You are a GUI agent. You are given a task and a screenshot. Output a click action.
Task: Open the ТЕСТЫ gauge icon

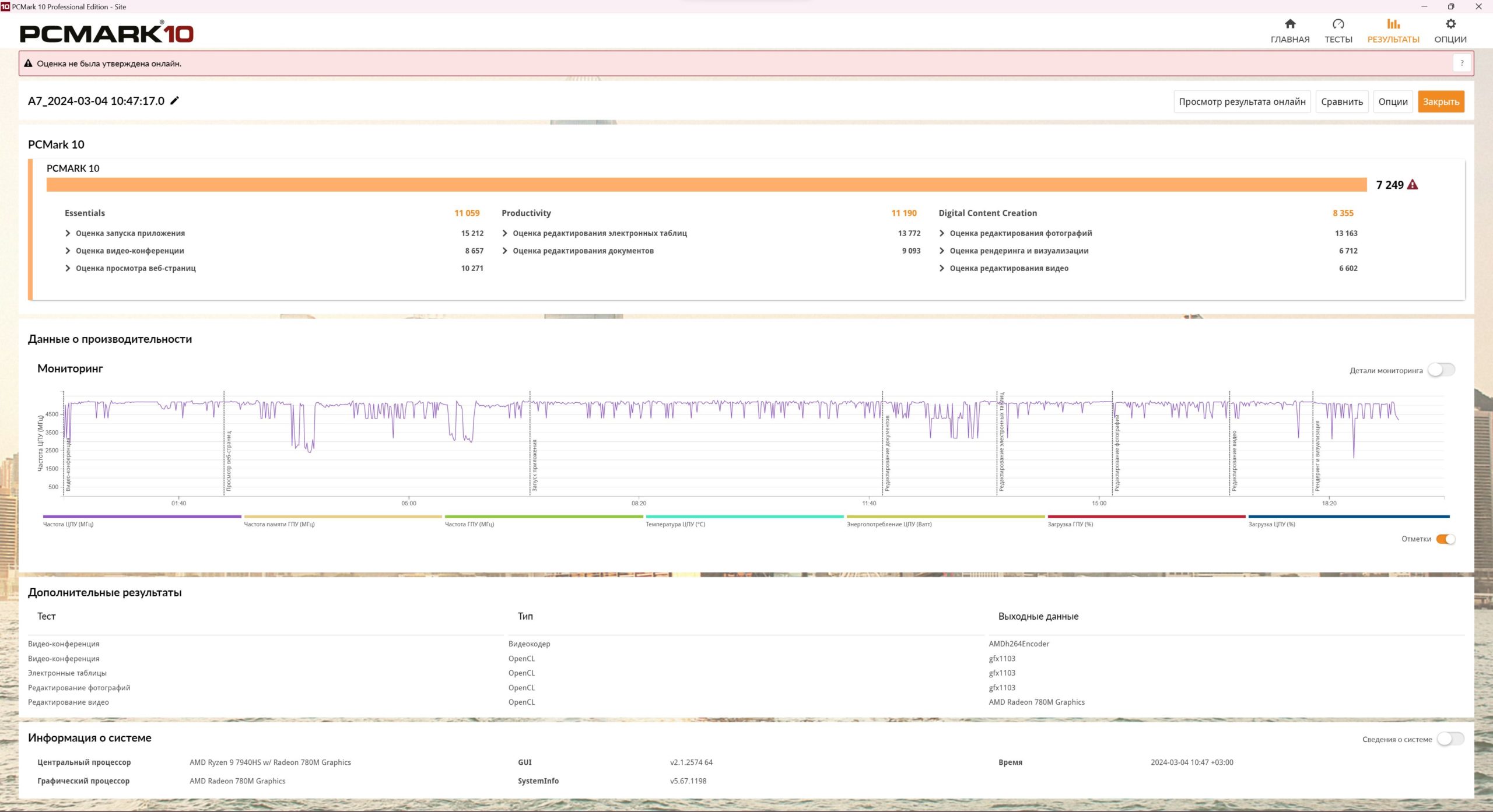[1338, 24]
